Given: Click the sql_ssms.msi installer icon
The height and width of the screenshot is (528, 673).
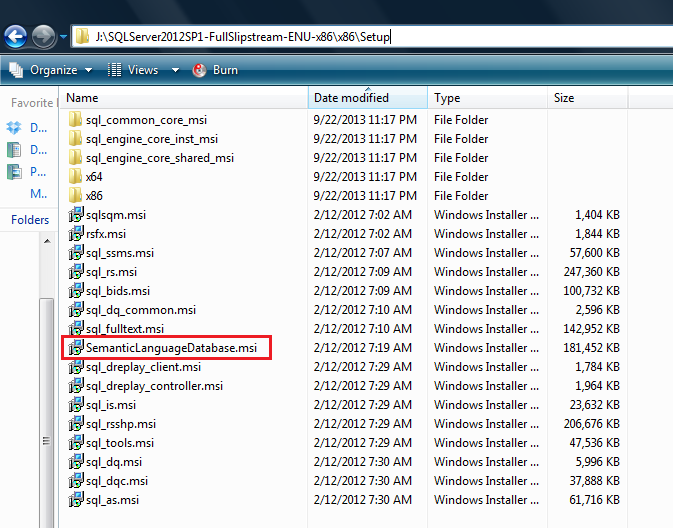Looking at the screenshot, I should point(75,253).
